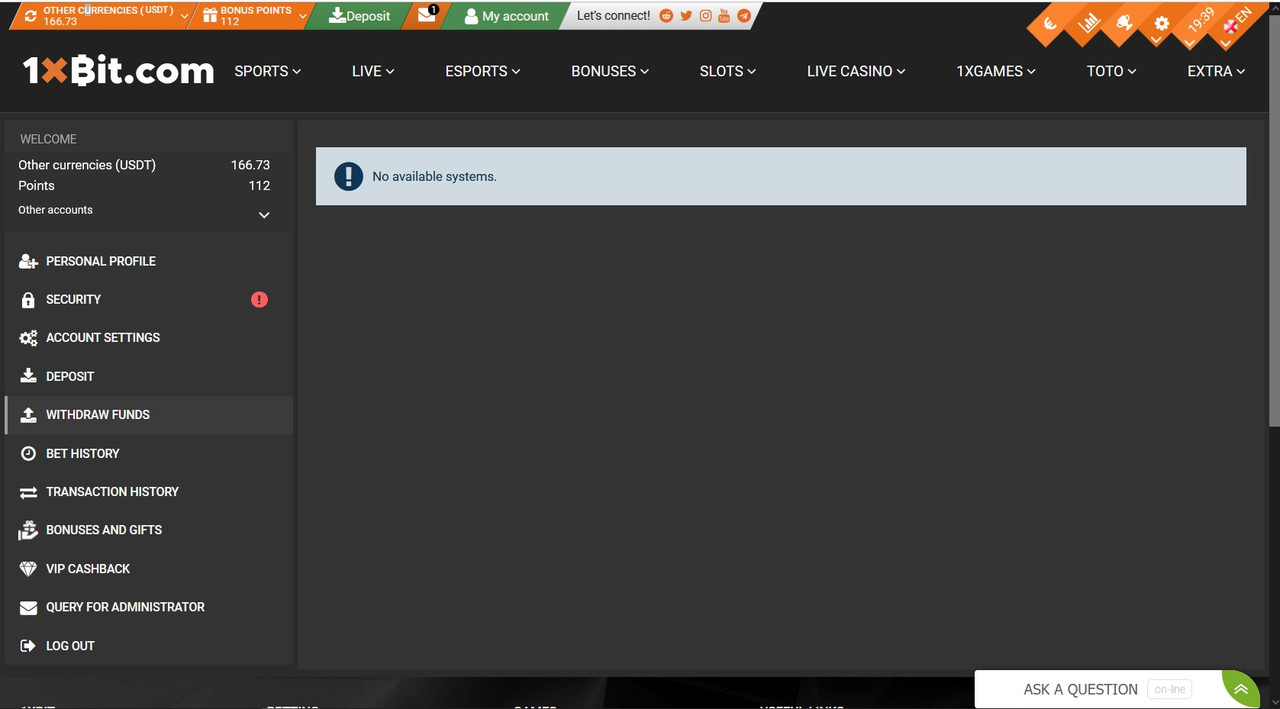
Task: Click the No available systems info icon
Action: coord(348,177)
